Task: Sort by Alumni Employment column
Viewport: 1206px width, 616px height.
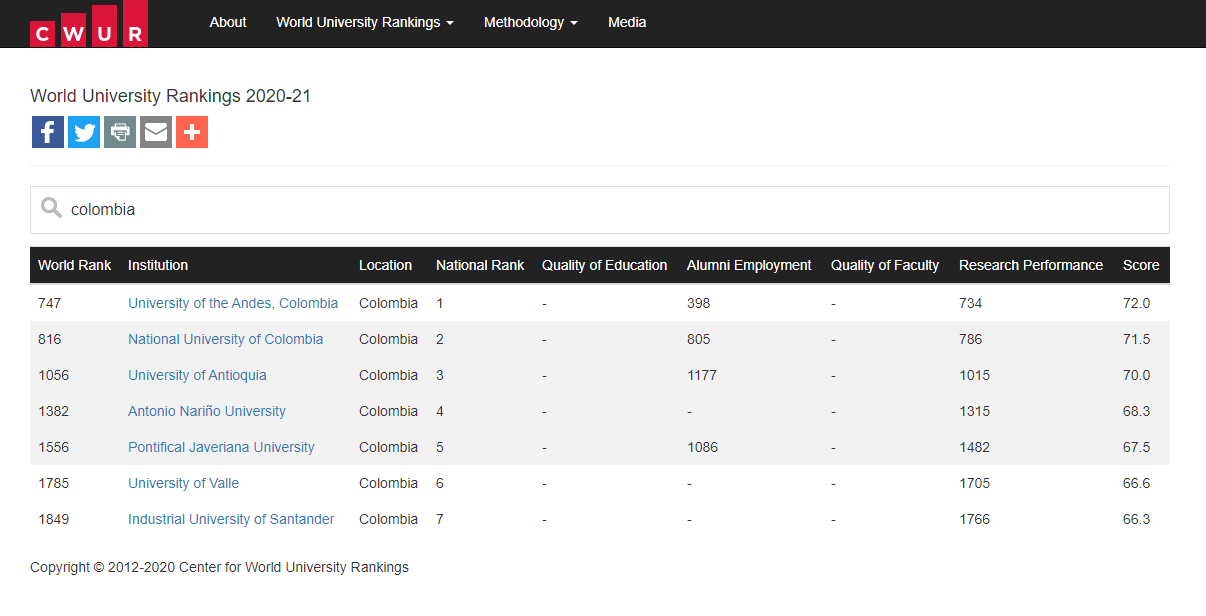Action: click(749, 265)
